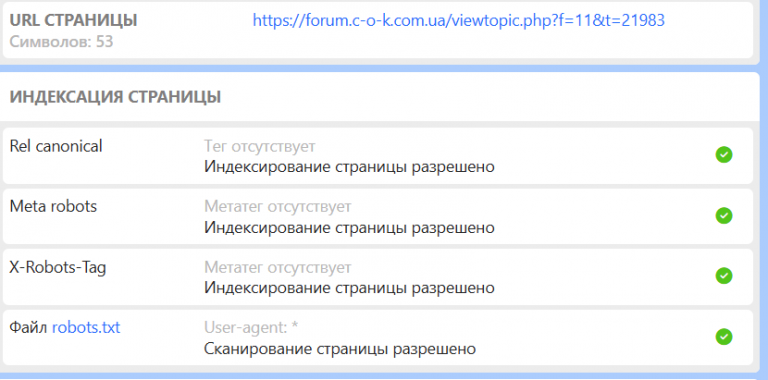Viewport: 768px width, 380px height.
Task: Open the robots.txt file link
Action: click(86, 327)
